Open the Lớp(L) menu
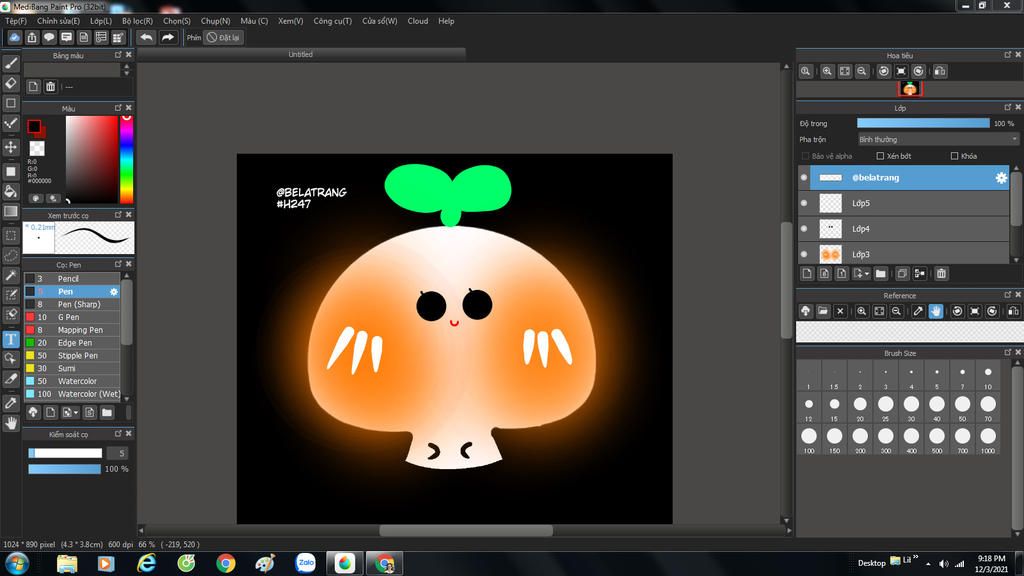This screenshot has height=576, width=1024. click(101, 21)
